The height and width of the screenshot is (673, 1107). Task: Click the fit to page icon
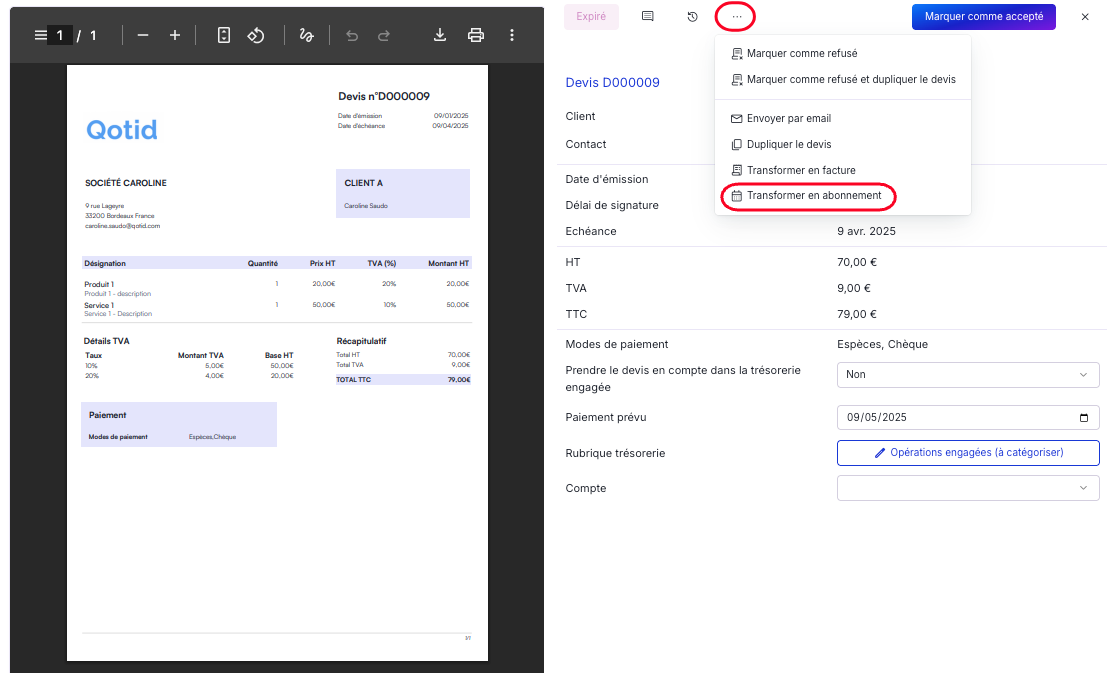pos(224,35)
